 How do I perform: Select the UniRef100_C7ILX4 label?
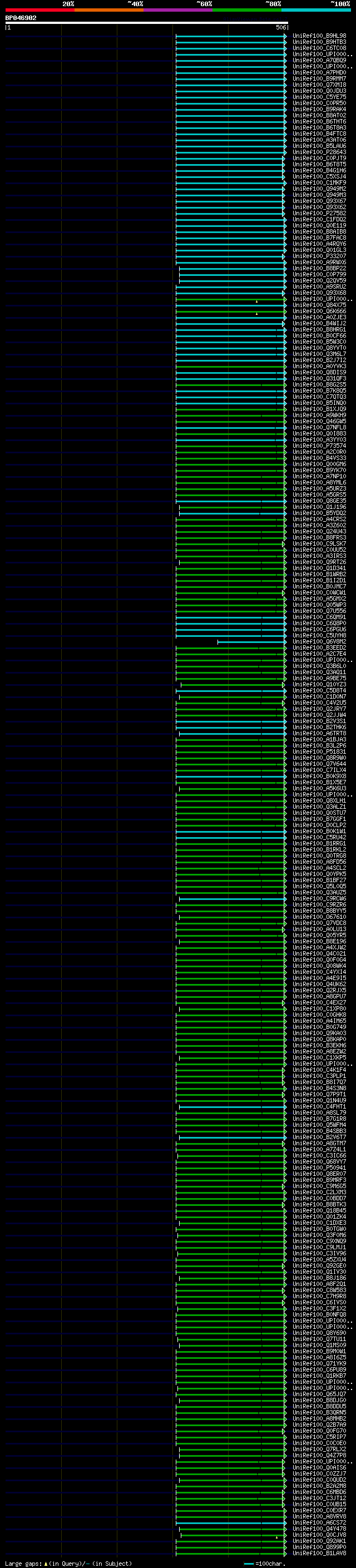click(319, 770)
